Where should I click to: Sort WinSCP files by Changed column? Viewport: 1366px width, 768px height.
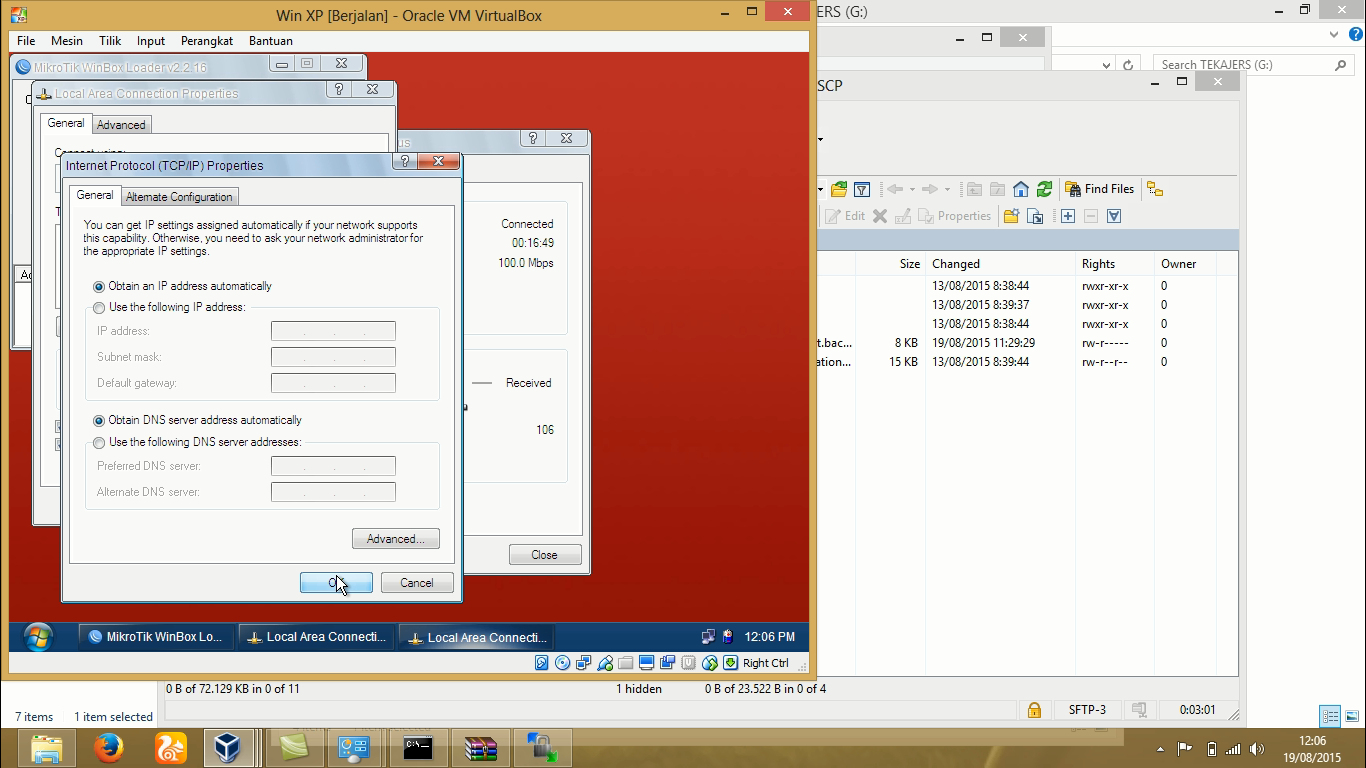coord(1000,264)
